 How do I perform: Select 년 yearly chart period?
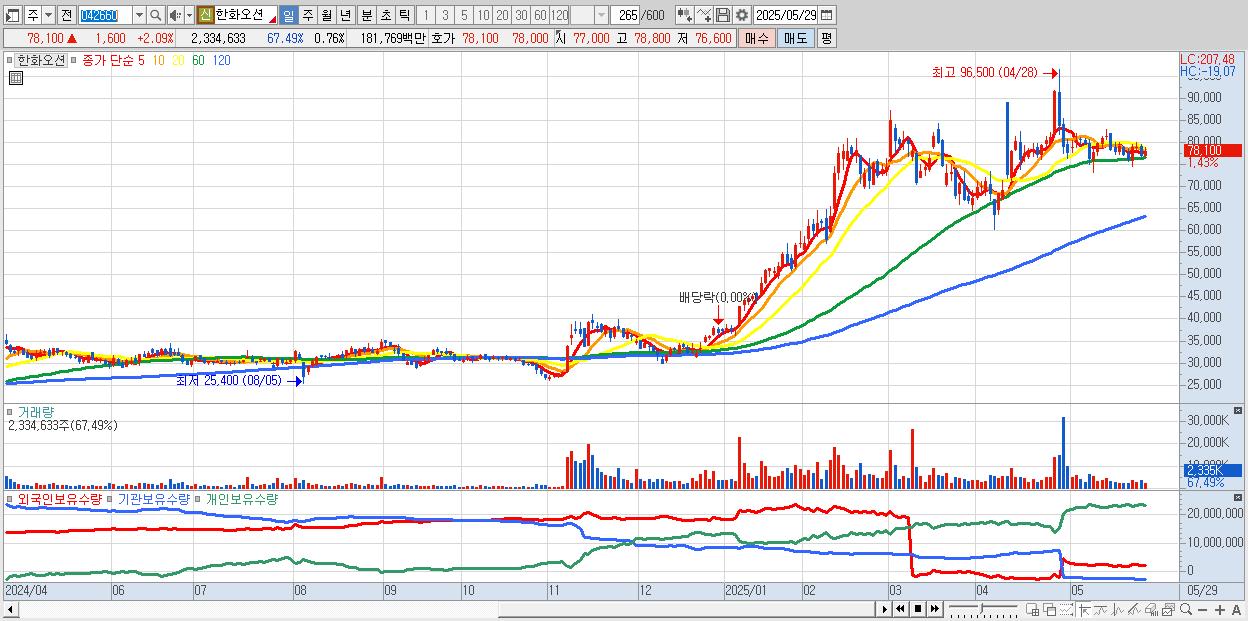(x=345, y=15)
